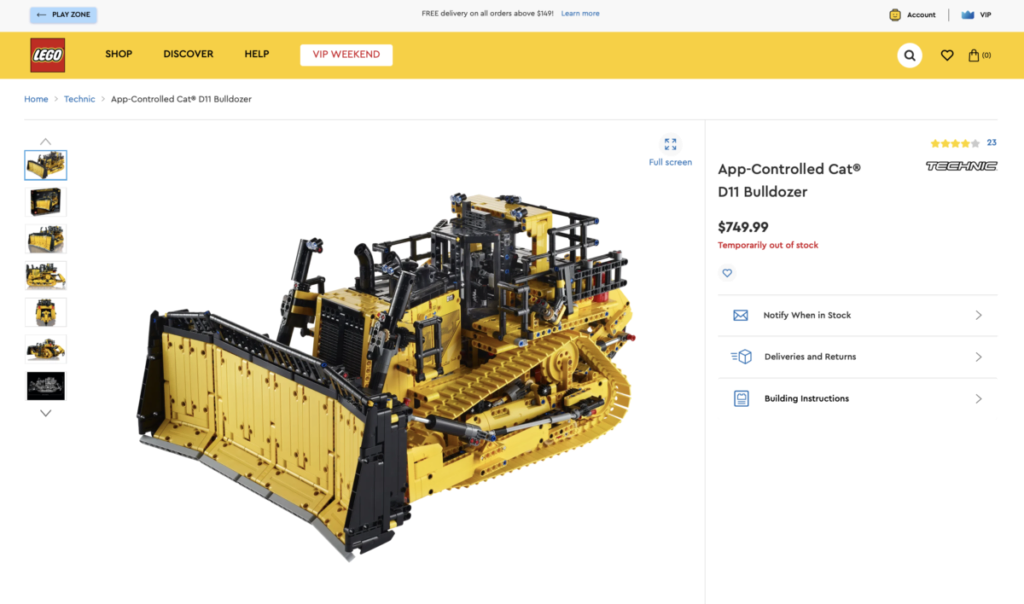
Task: Open the search magnifier icon
Action: (909, 56)
